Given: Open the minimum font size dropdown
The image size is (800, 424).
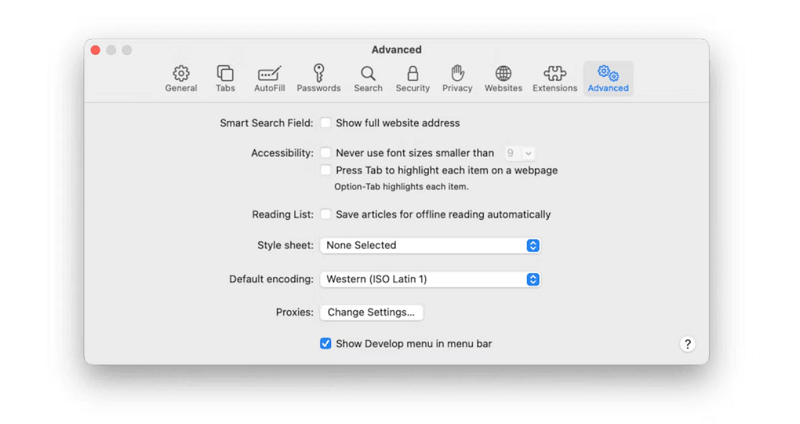Looking at the screenshot, I should [x=519, y=153].
